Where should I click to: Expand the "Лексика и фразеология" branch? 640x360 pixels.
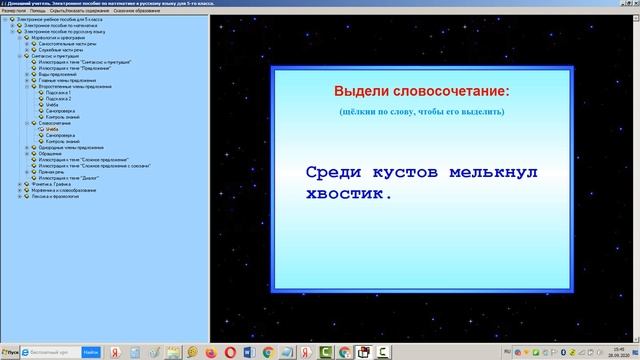click(20, 196)
